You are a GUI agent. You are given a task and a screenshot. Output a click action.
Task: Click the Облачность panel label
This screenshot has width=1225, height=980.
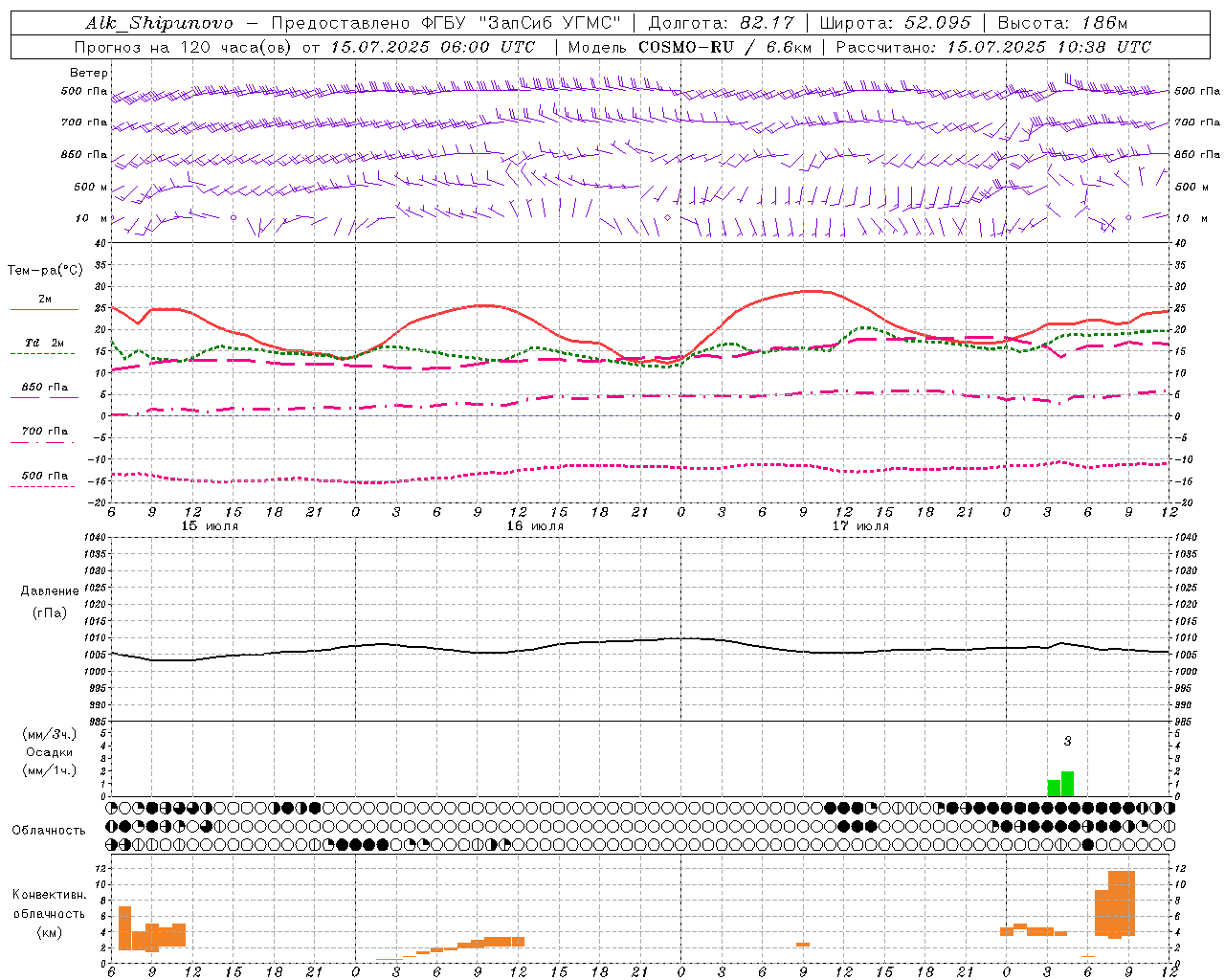click(x=49, y=830)
